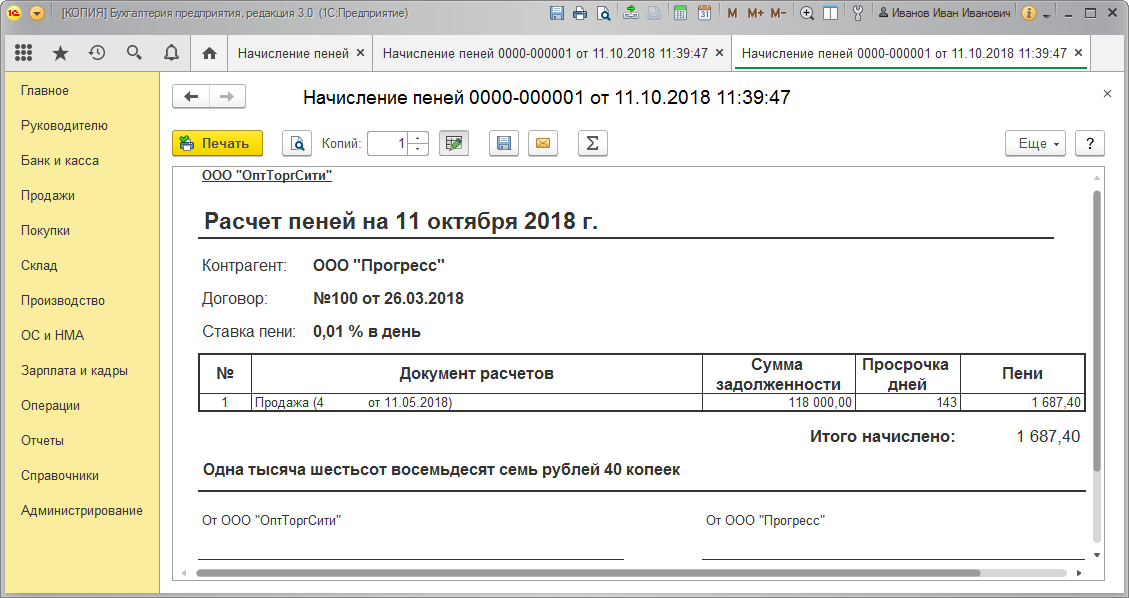
Task: Open the service tools wrench icon
Action: point(857,13)
